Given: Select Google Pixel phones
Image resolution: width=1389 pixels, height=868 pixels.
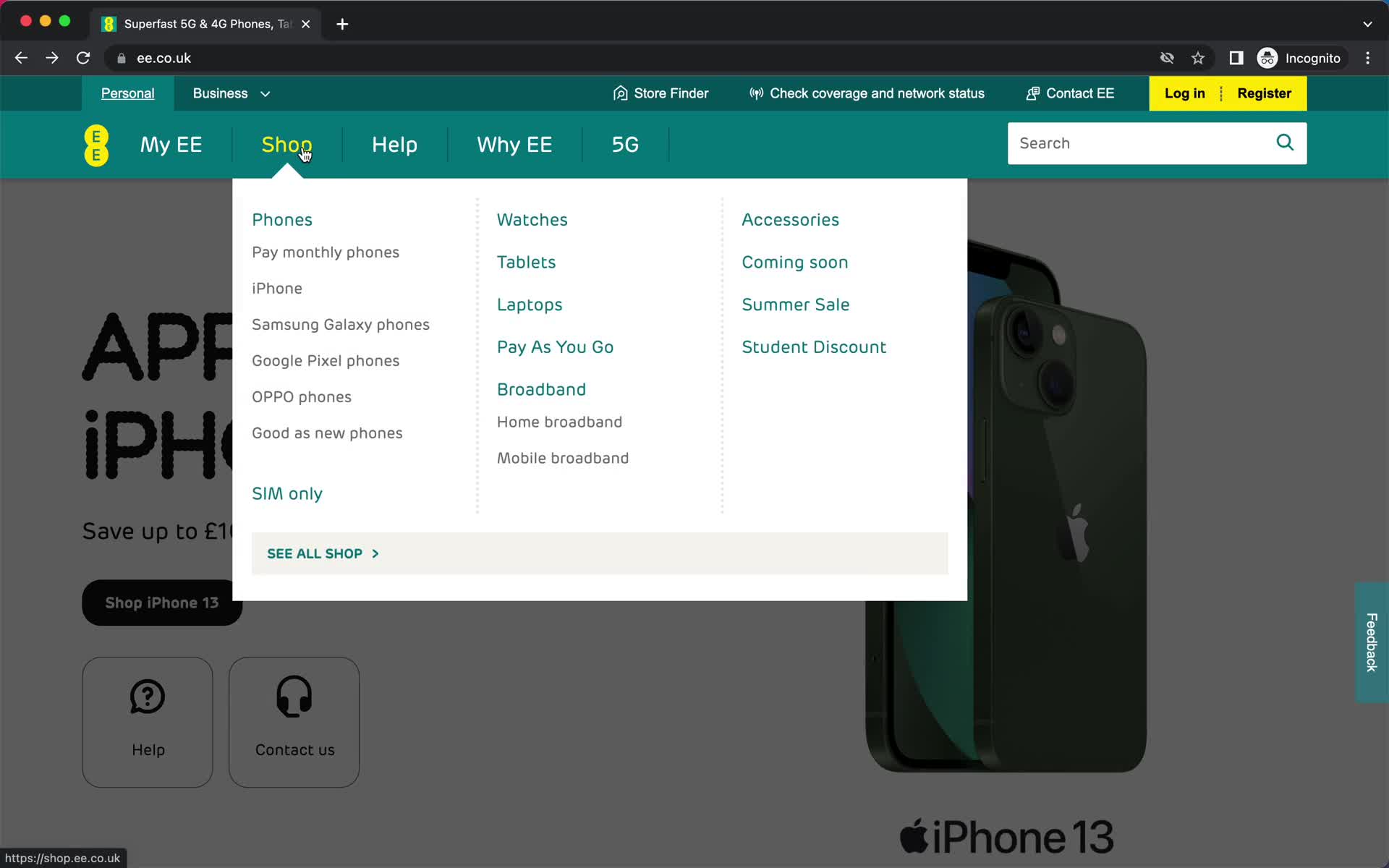Looking at the screenshot, I should coord(326,361).
